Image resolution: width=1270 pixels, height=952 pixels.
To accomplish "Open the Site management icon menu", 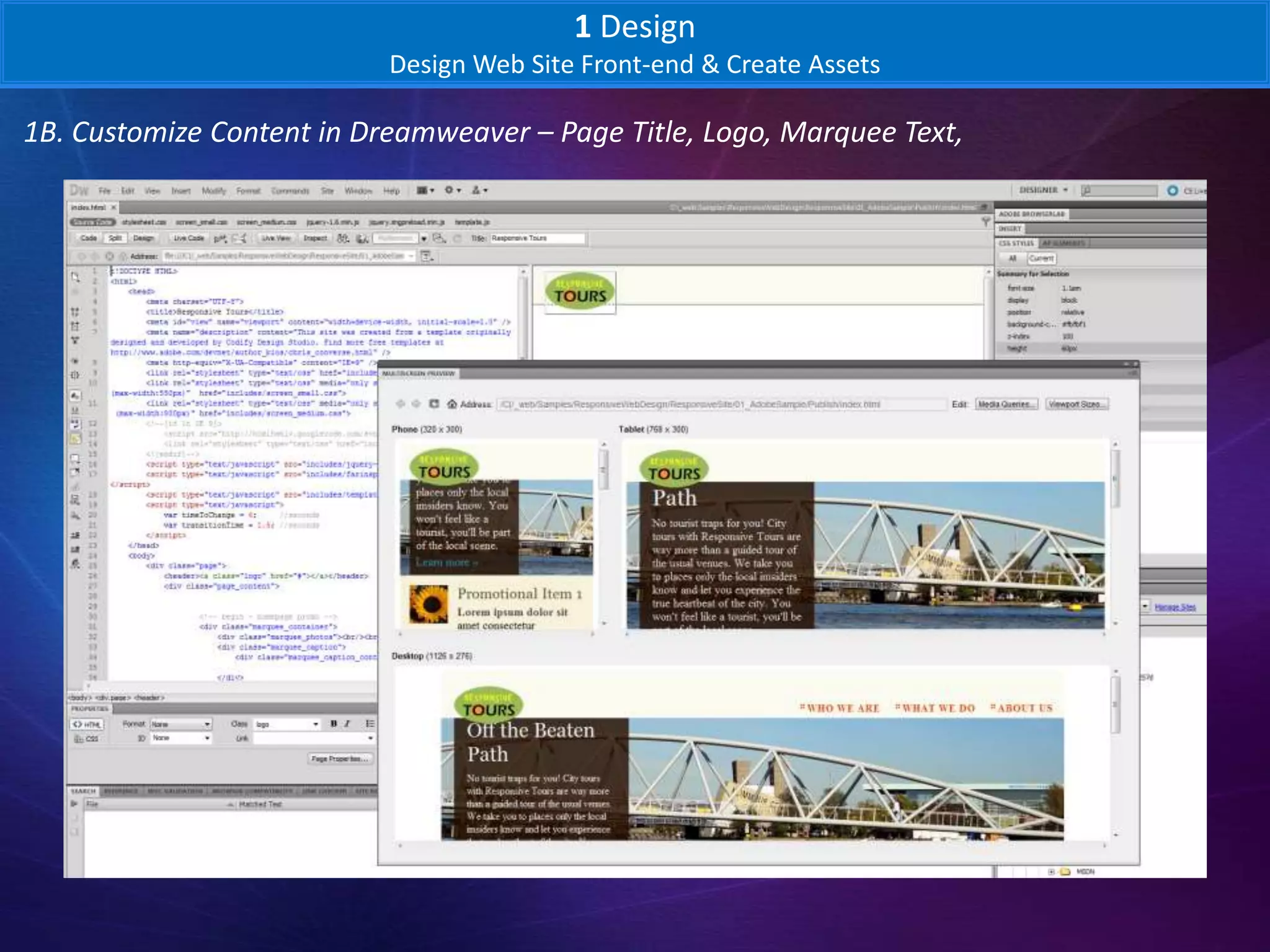I will (480, 190).
